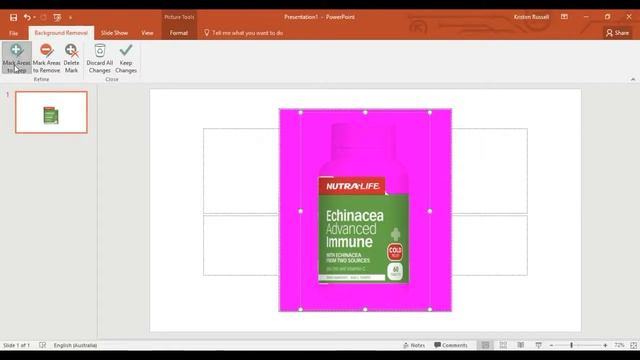
Task: Click the Kristen Russell account name
Action: pos(531,17)
